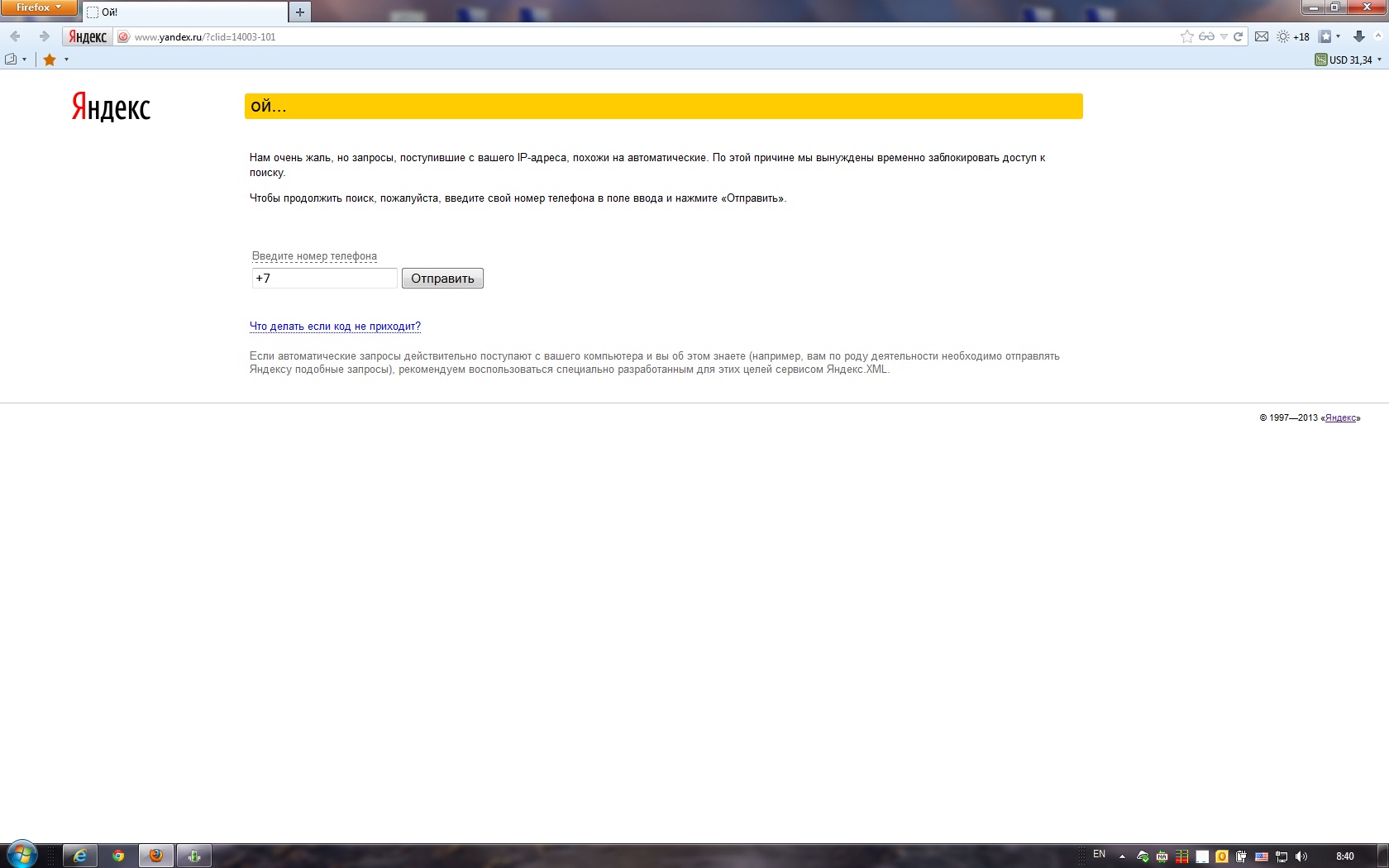Click the EN language indicator
Viewport: 1389px width, 868px height.
(x=1099, y=855)
